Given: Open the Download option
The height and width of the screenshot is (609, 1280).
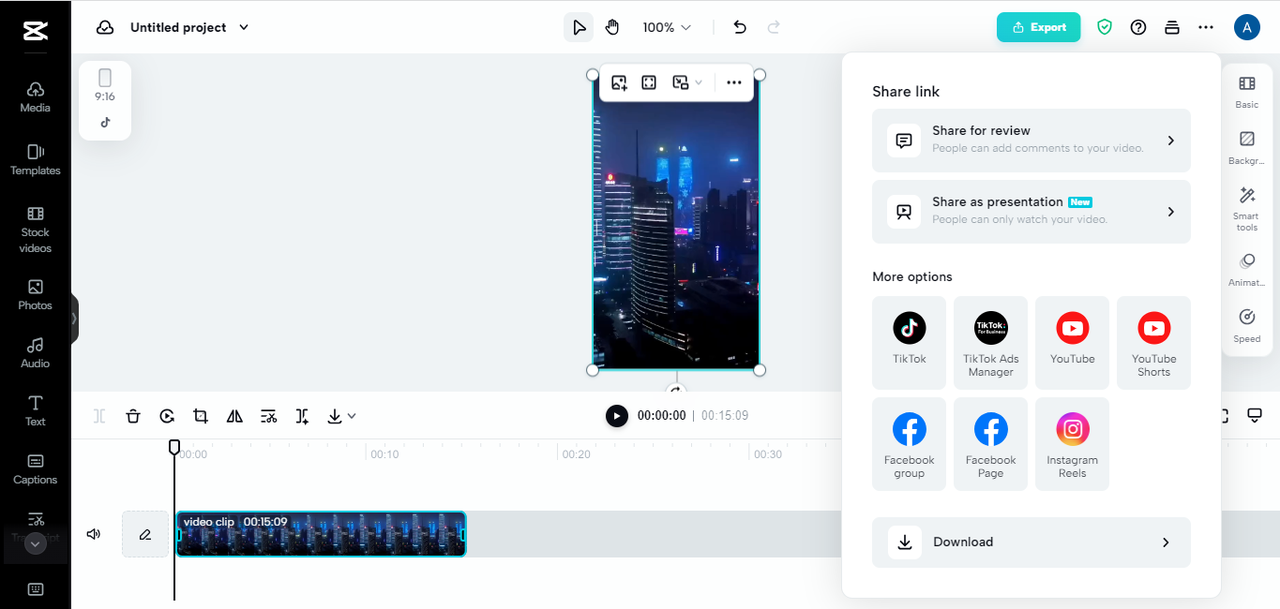Looking at the screenshot, I should pos(1031,542).
